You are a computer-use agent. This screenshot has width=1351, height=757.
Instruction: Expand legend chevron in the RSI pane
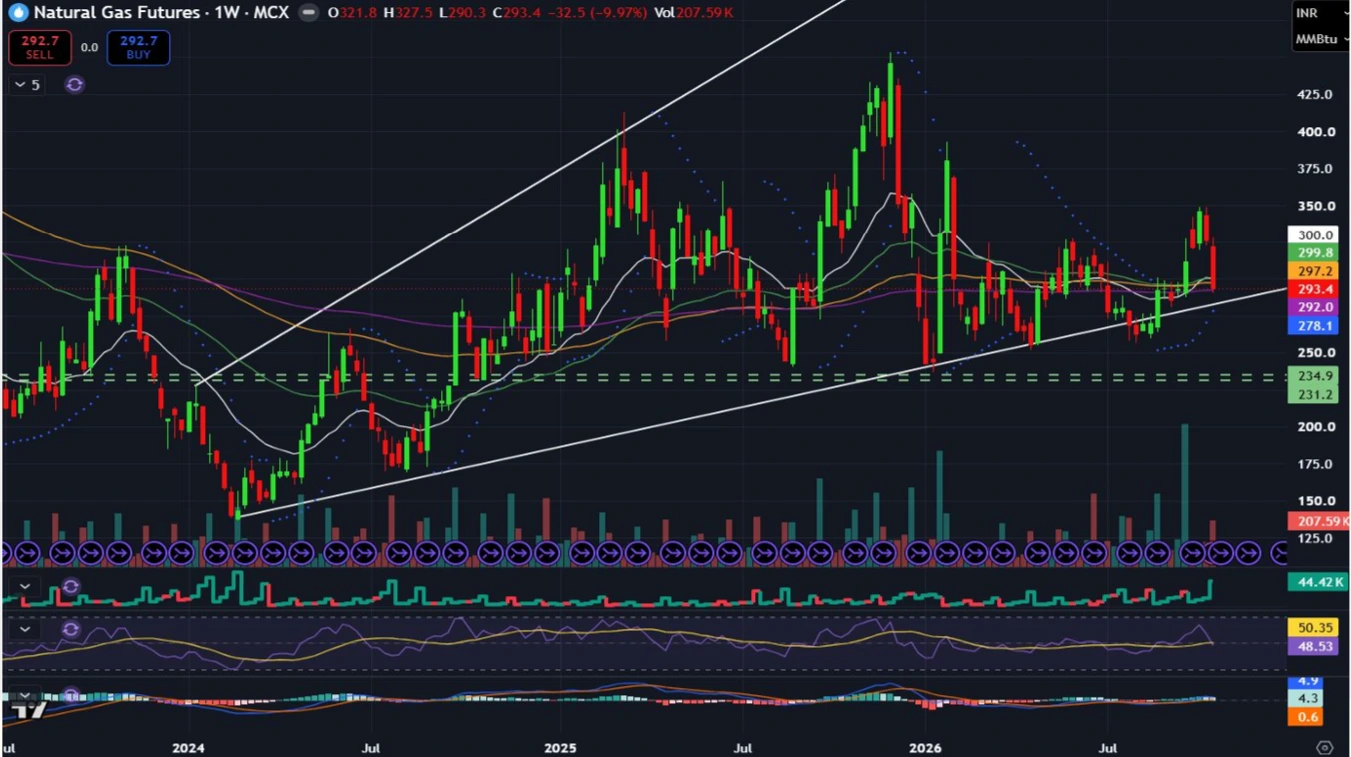point(24,630)
